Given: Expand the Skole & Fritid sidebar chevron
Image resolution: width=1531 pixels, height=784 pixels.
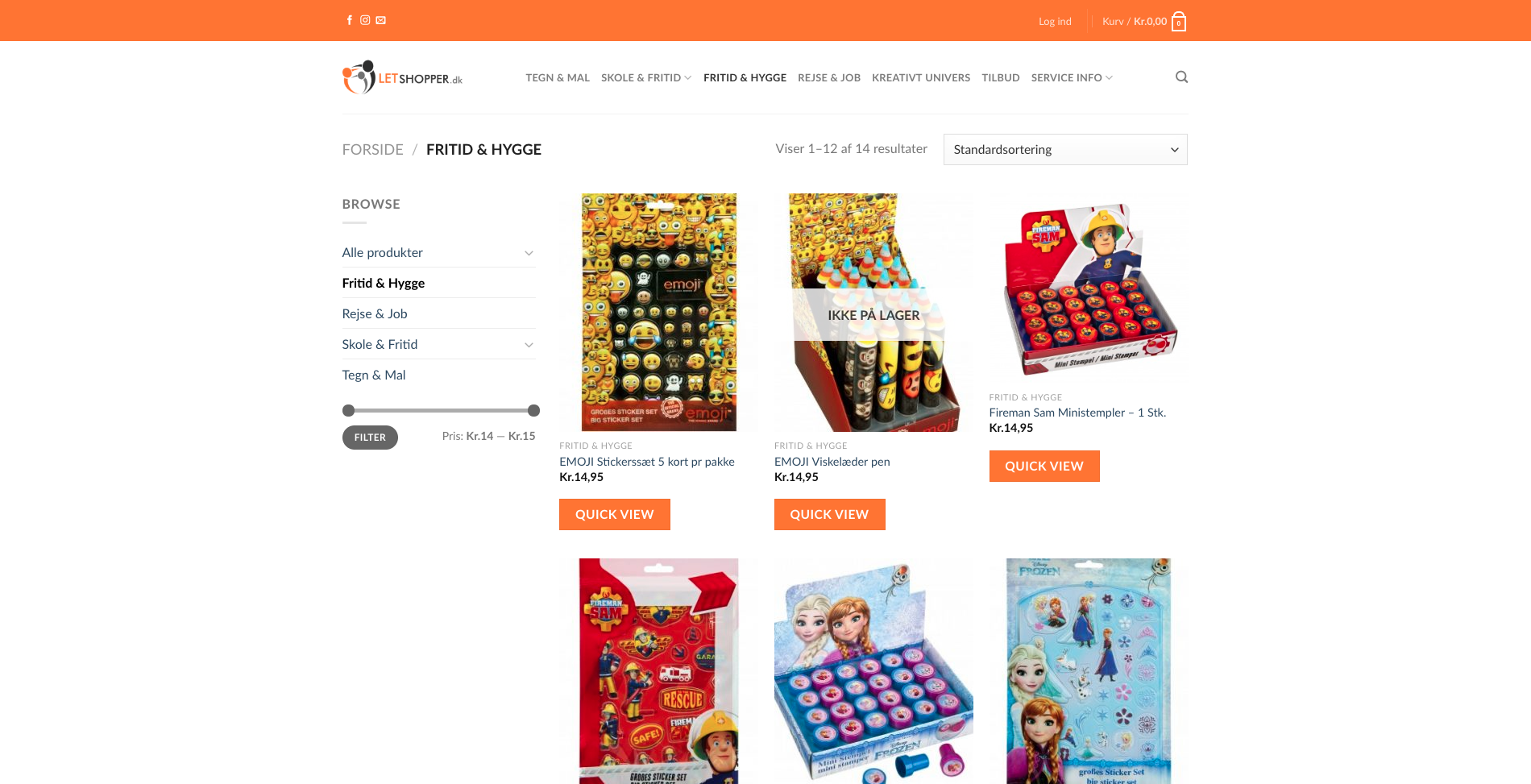Looking at the screenshot, I should [x=529, y=345].
